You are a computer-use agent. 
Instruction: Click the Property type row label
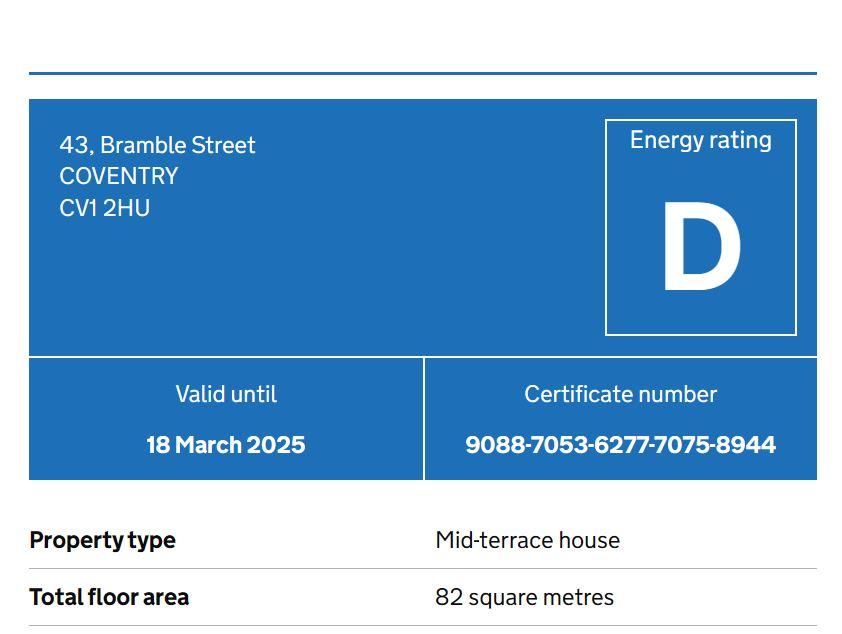click(x=102, y=540)
